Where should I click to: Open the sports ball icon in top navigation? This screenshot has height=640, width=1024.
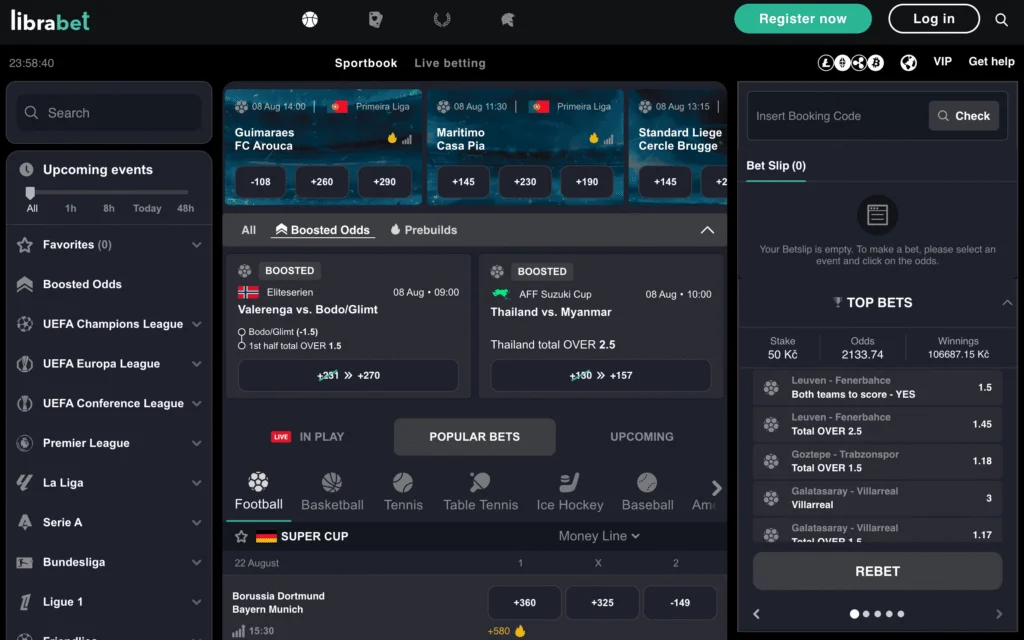pyautogui.click(x=310, y=20)
